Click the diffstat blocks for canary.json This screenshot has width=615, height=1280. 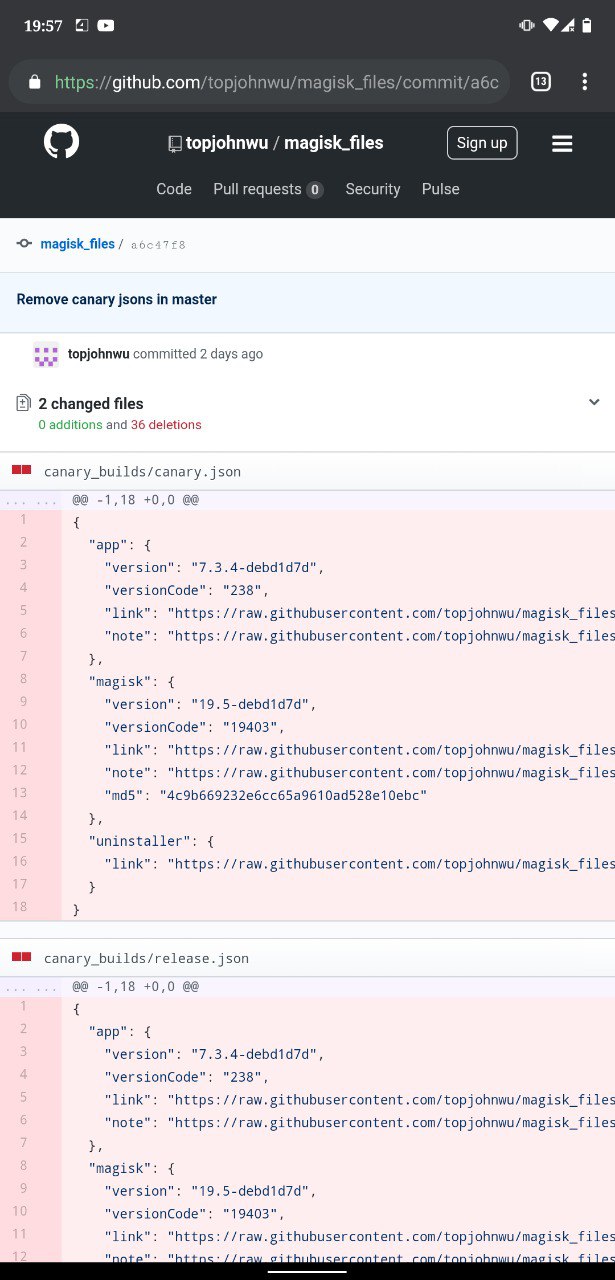pos(21,471)
